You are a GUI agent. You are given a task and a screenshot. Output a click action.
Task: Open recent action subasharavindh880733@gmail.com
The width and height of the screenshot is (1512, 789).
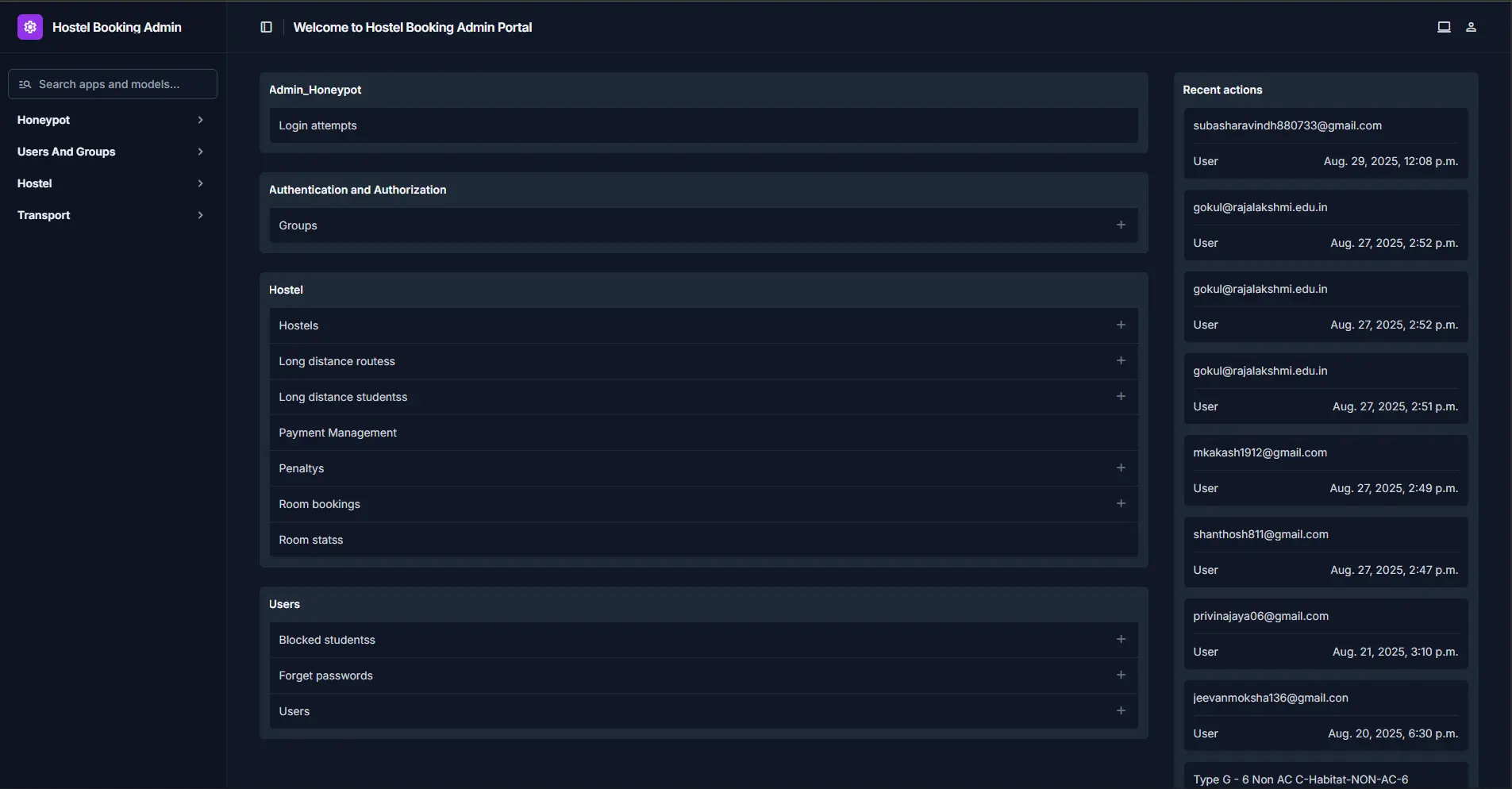pyautogui.click(x=1287, y=125)
